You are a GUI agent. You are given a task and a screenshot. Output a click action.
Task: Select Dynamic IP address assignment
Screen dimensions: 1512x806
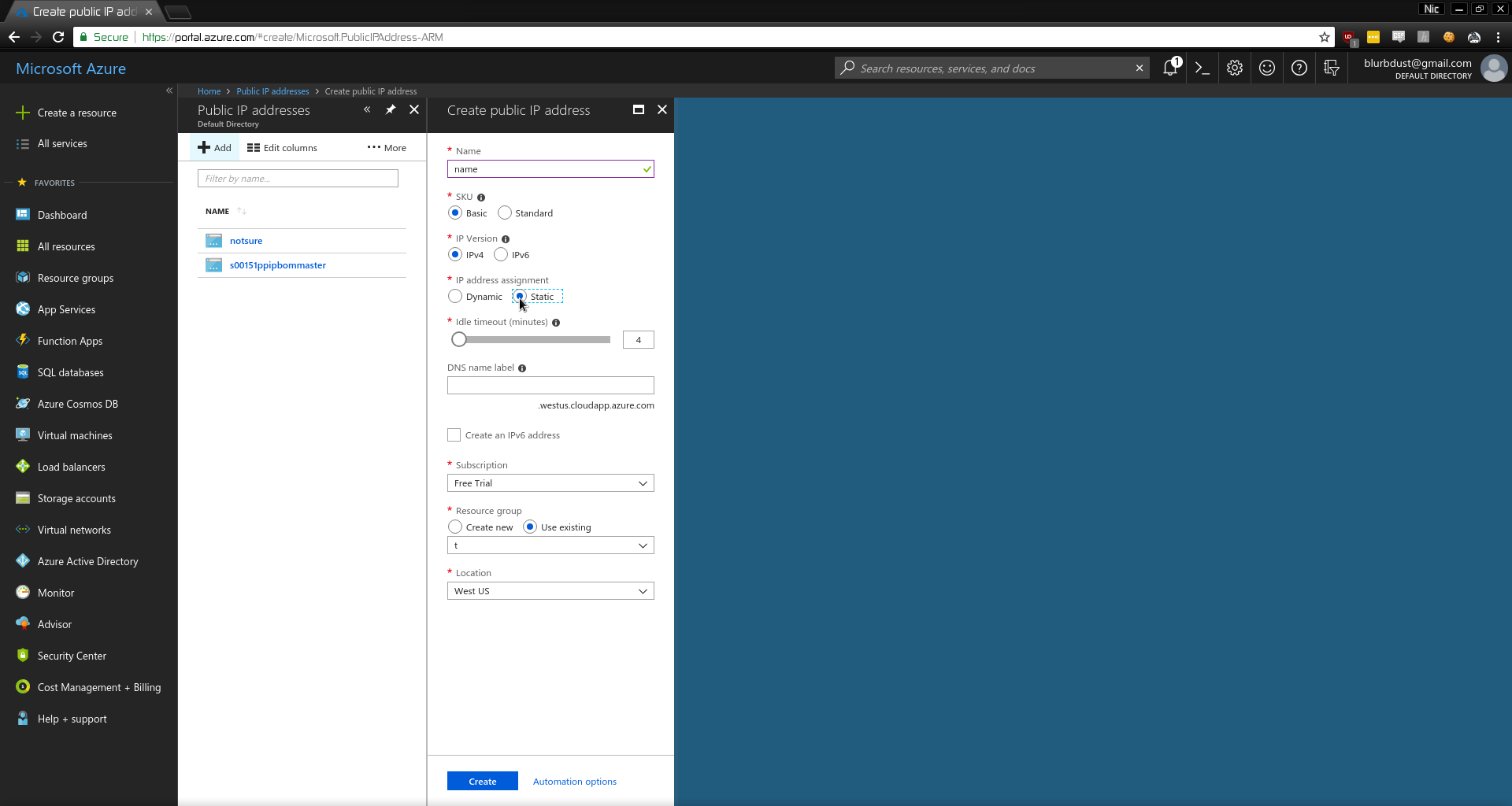coord(455,296)
